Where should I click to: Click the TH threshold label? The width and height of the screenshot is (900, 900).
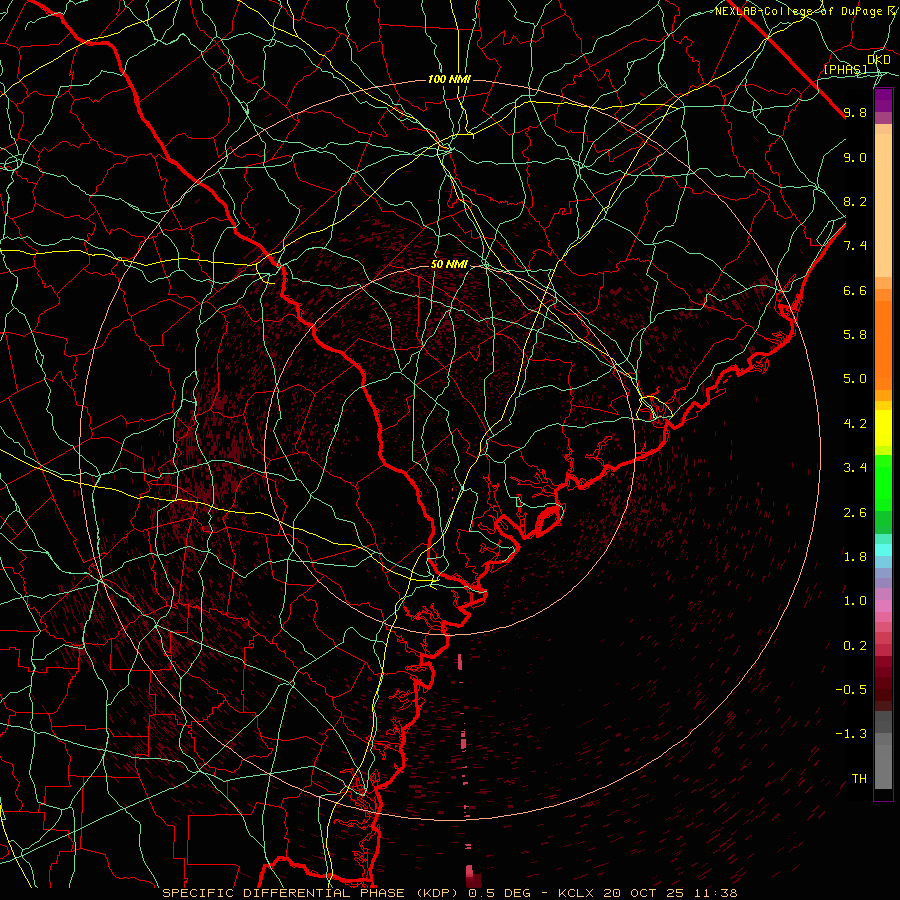tap(859, 779)
